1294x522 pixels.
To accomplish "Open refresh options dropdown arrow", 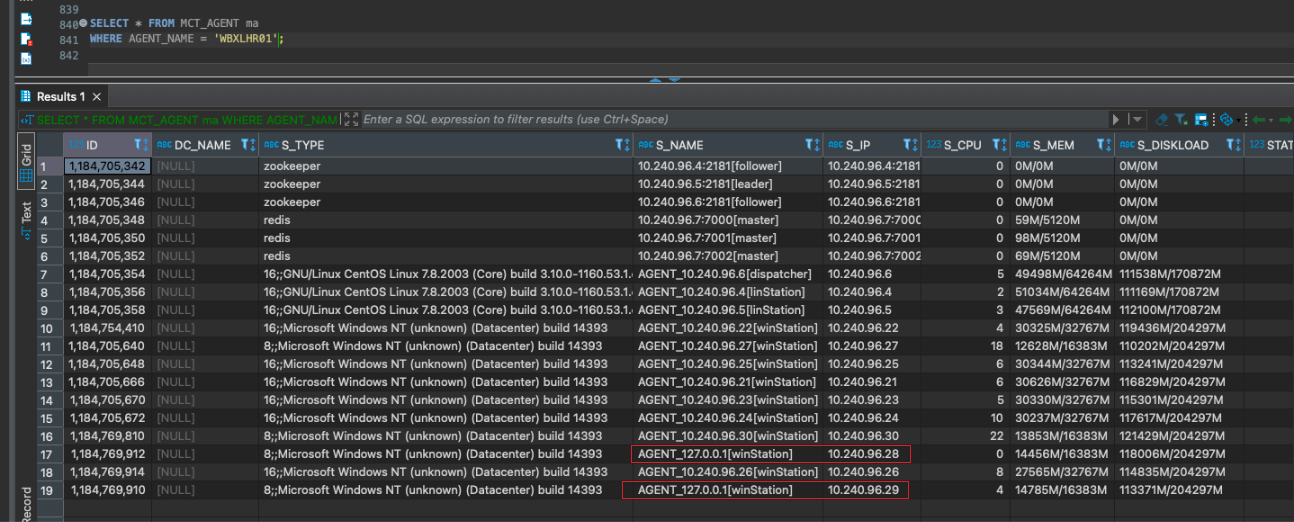I will 1238,120.
